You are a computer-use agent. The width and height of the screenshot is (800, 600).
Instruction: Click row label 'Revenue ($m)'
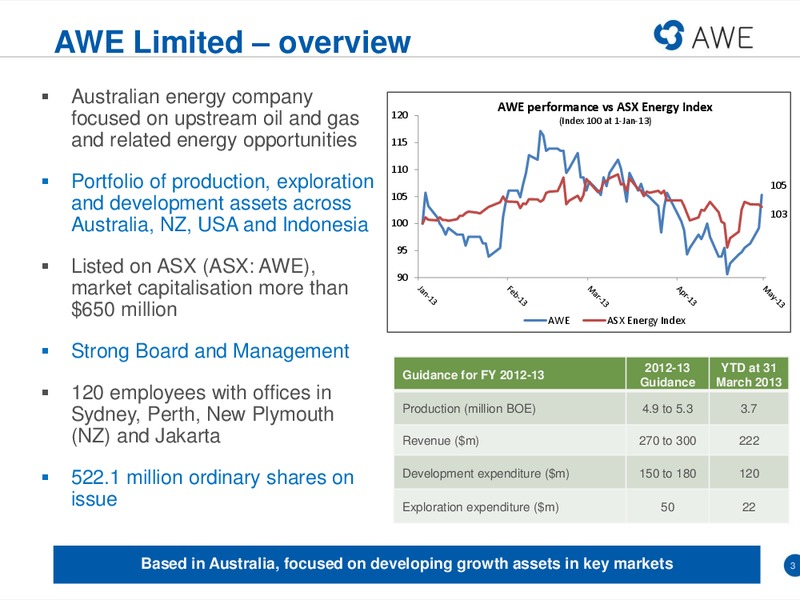(440, 441)
